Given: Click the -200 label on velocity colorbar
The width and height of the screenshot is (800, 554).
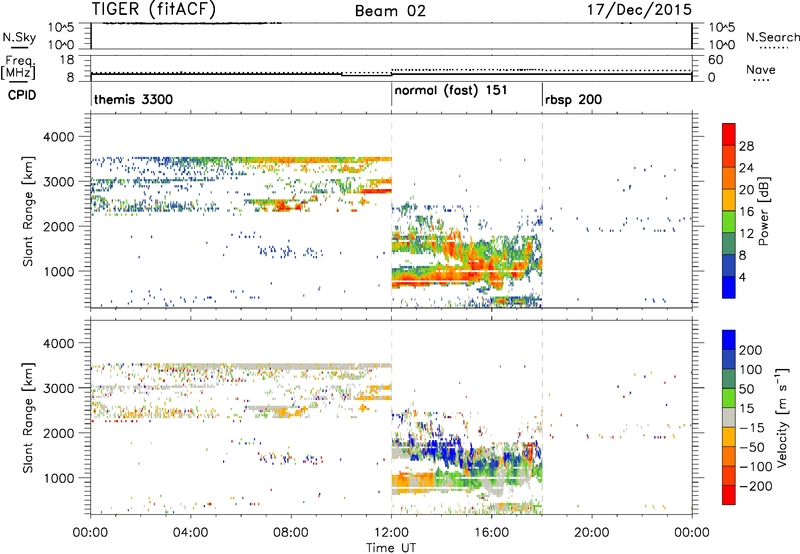Looking at the screenshot, I should (756, 486).
